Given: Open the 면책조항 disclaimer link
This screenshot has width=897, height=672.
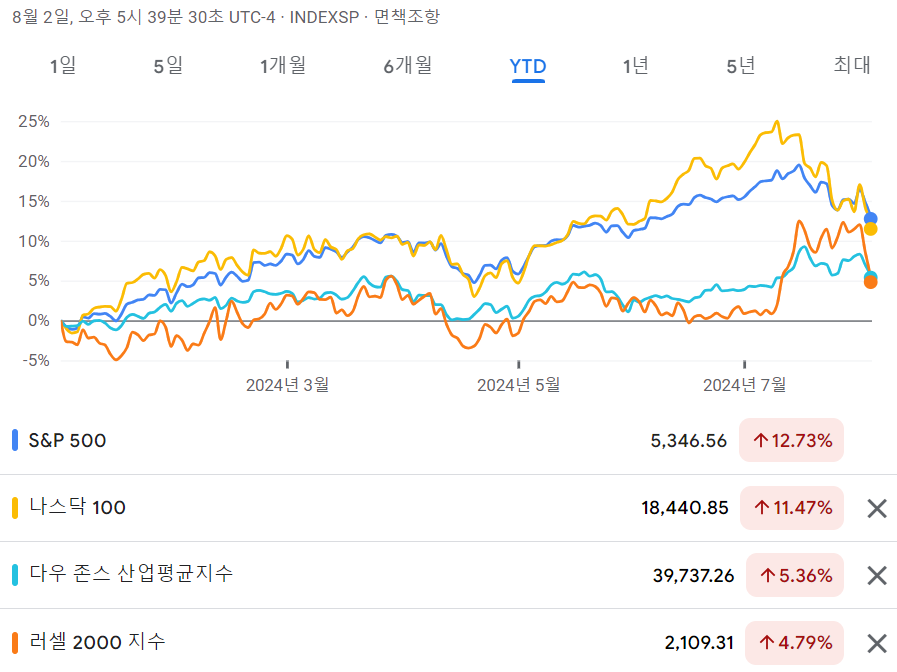Looking at the screenshot, I should pos(407,17).
